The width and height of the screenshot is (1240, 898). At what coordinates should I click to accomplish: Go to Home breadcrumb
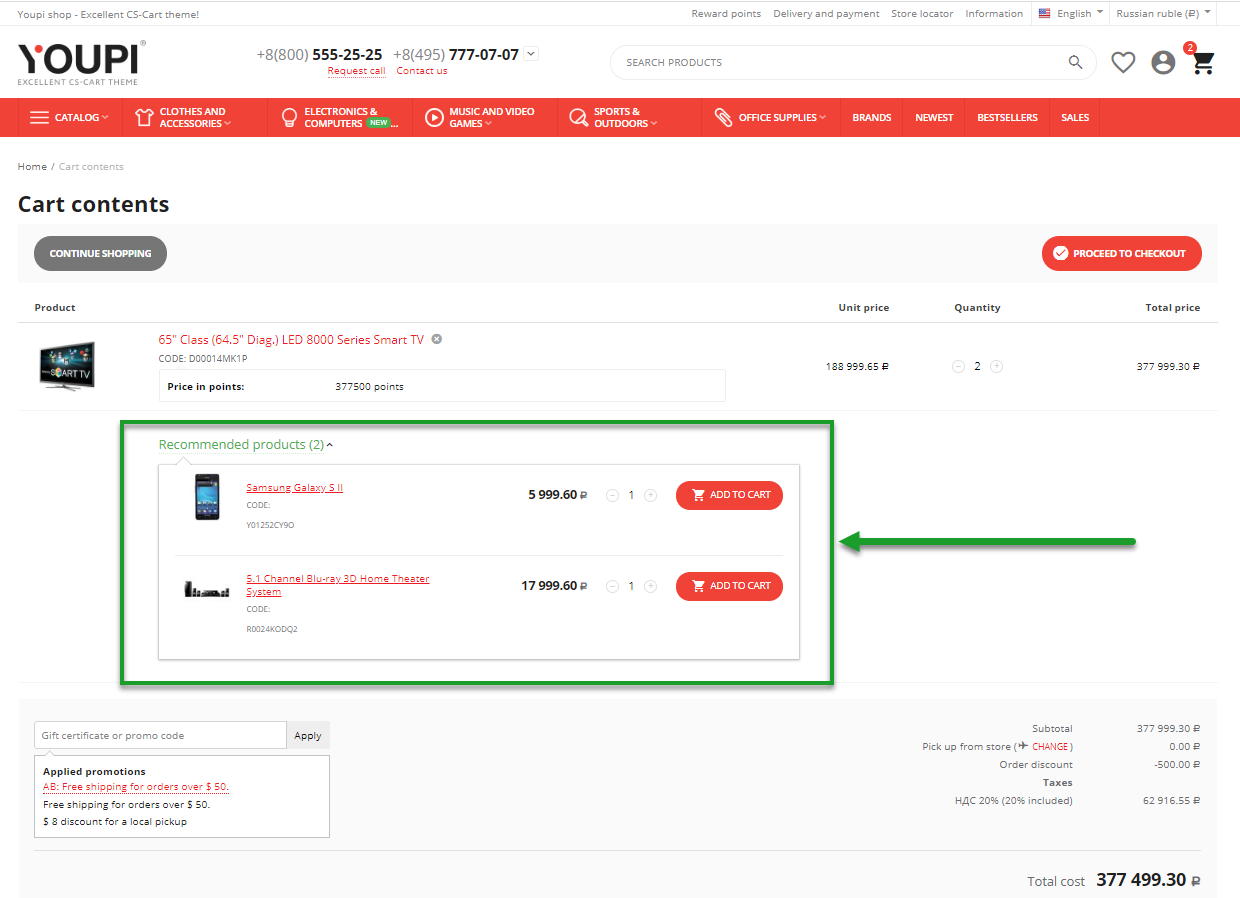pyautogui.click(x=32, y=166)
